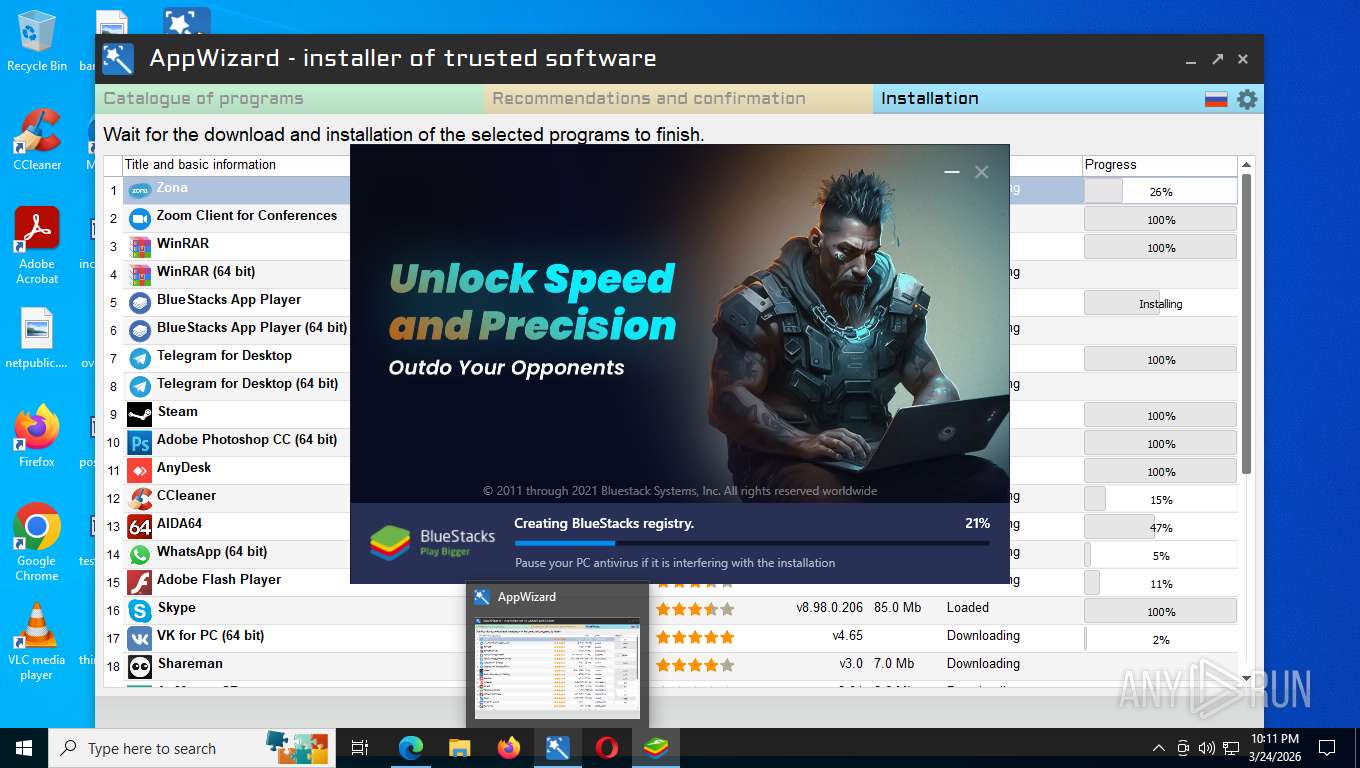Image resolution: width=1360 pixels, height=768 pixels.
Task: Click the Zona app icon in row 1
Action: point(139,190)
